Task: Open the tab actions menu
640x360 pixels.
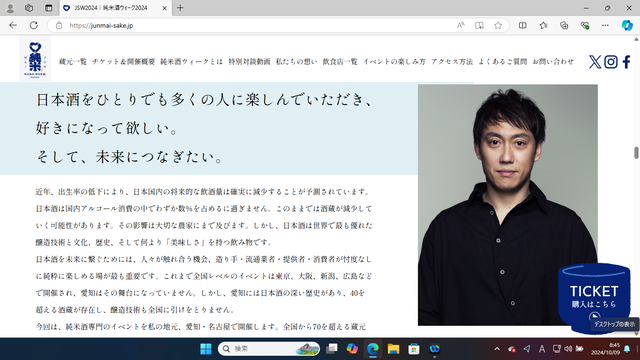Action: click(49, 8)
